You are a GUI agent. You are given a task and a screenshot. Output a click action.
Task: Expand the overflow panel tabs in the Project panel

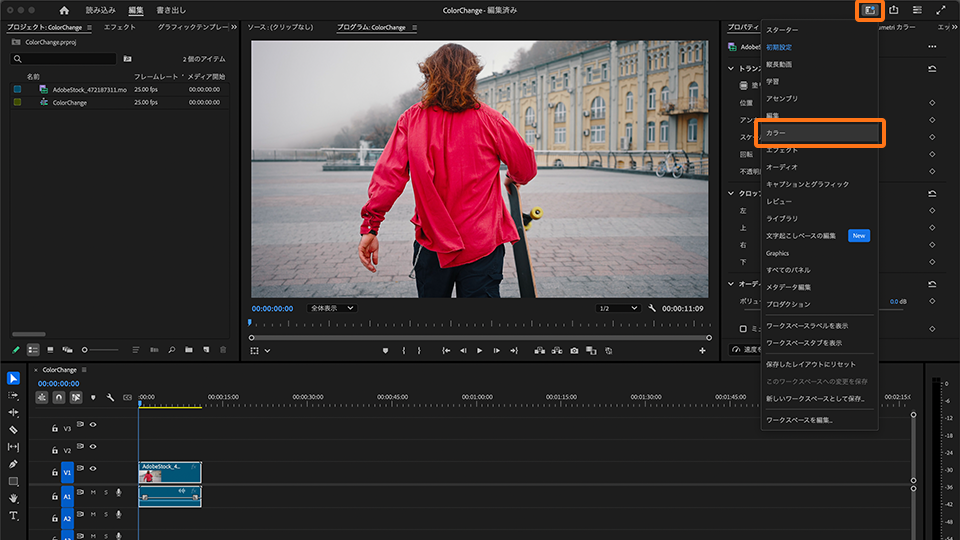tap(234, 27)
